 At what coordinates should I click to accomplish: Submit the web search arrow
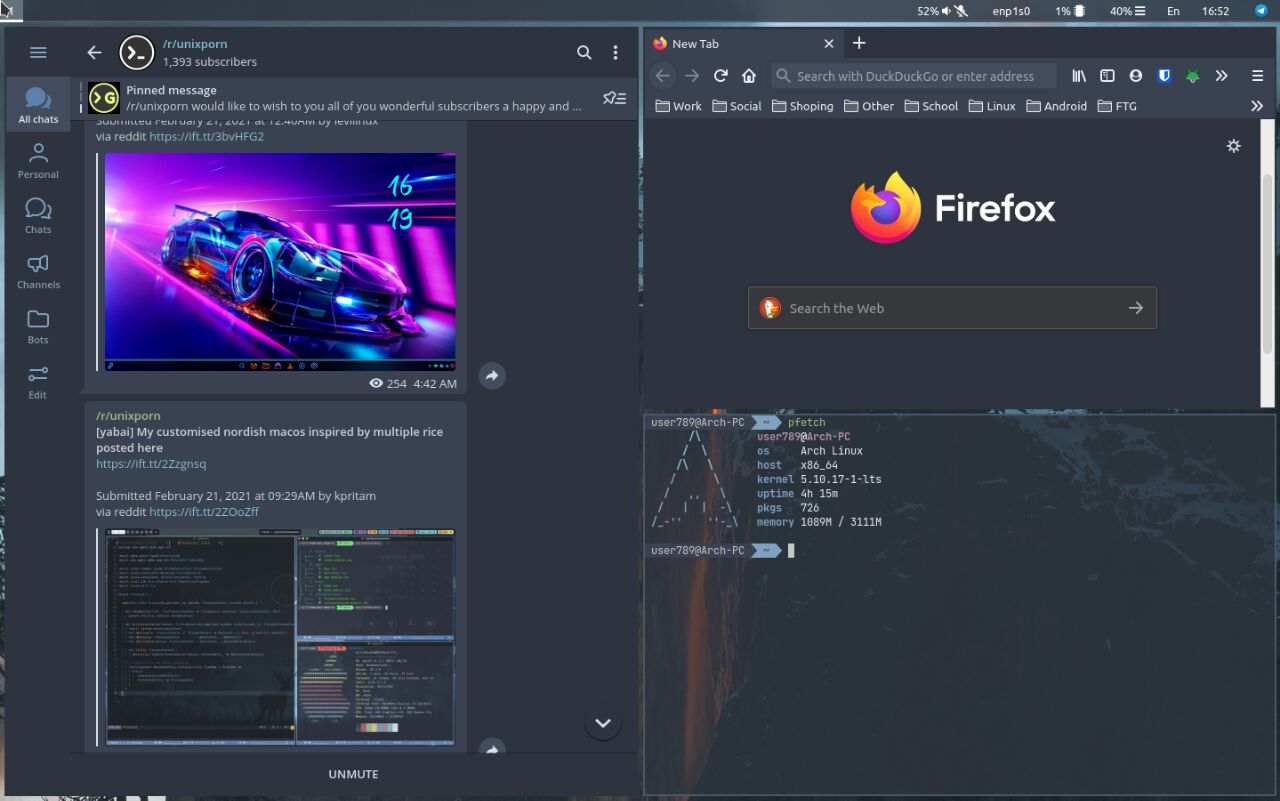1135,308
